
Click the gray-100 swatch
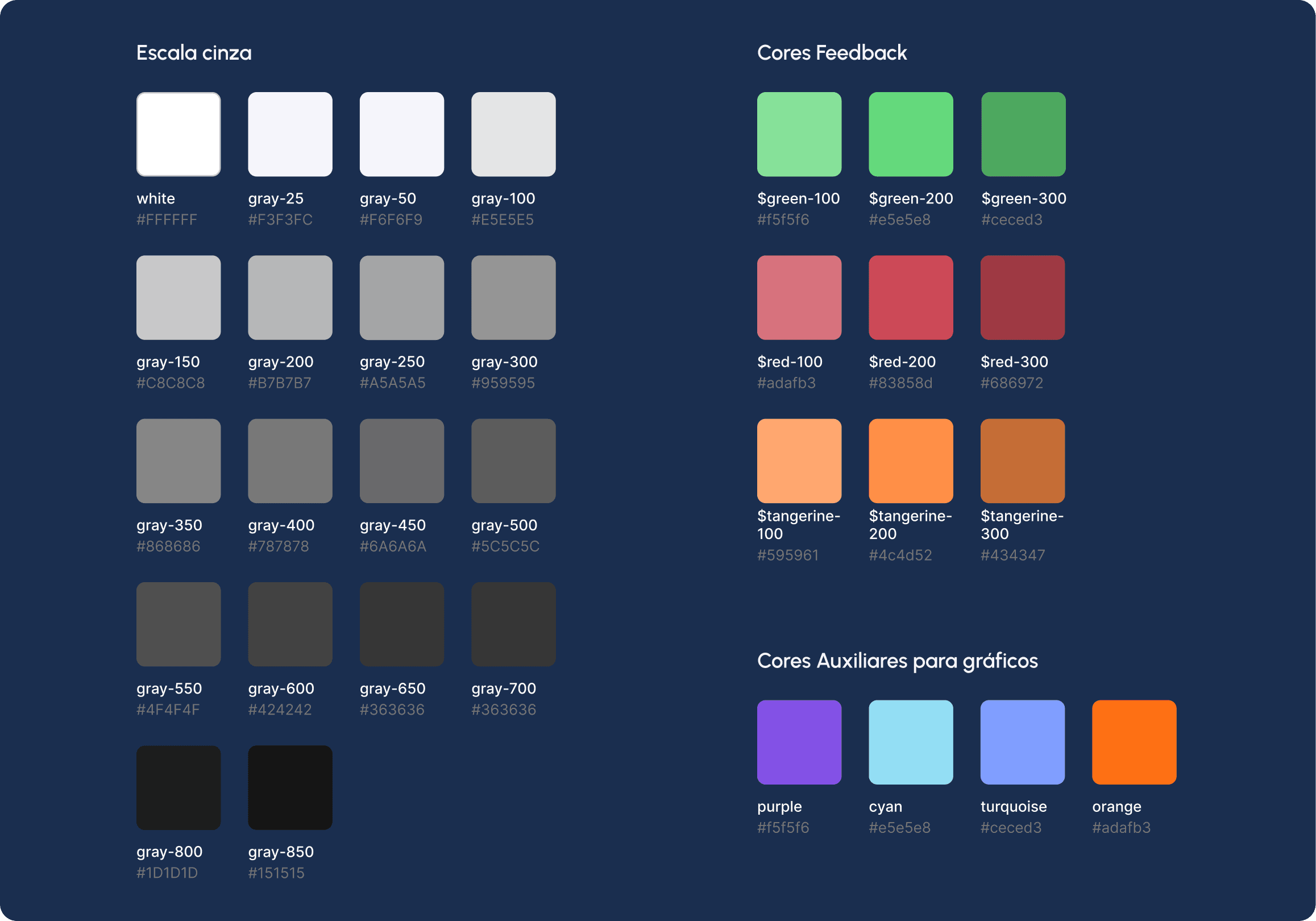pyautogui.click(x=513, y=134)
